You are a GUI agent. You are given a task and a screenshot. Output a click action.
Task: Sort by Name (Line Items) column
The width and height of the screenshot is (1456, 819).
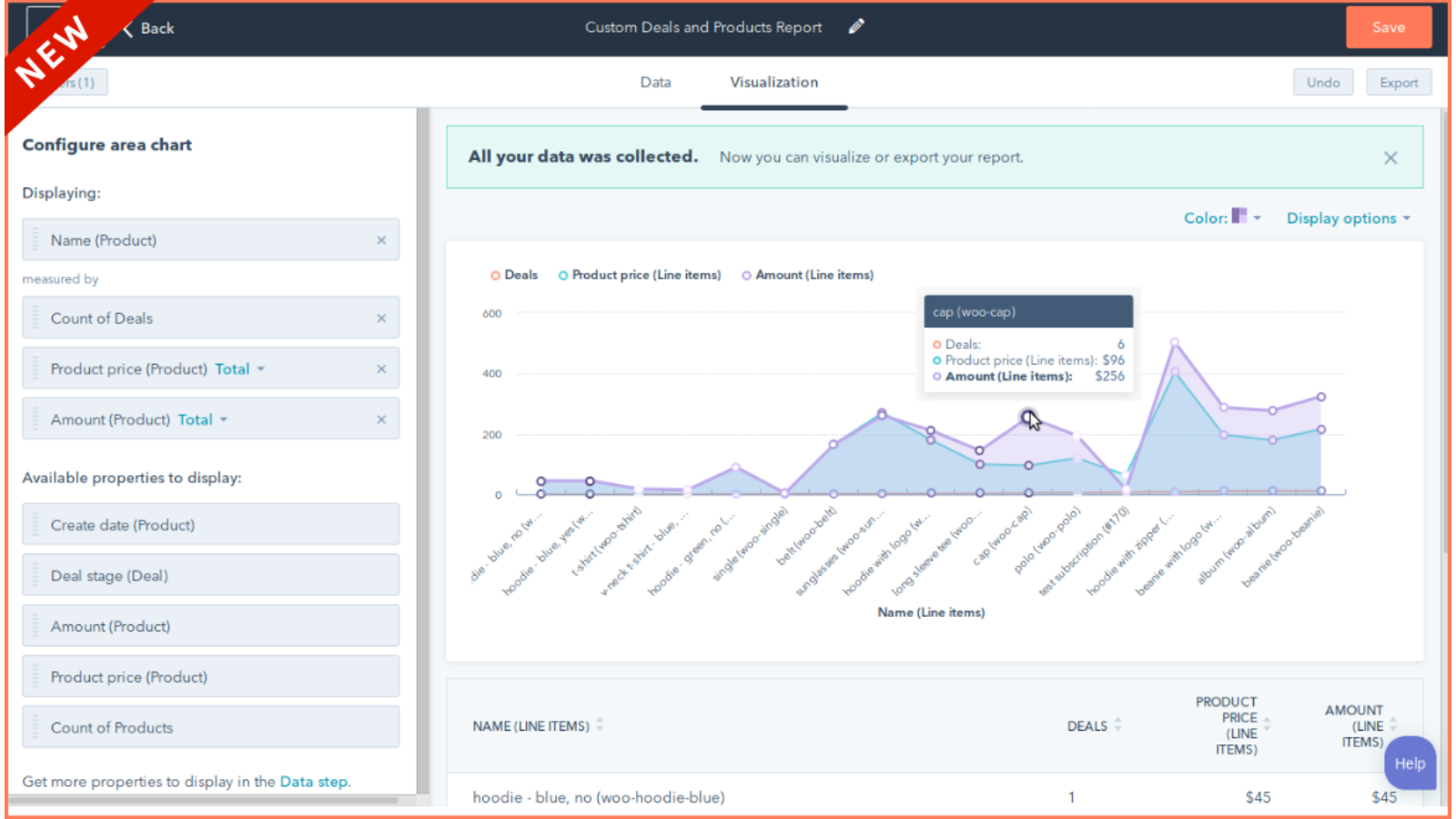(600, 725)
